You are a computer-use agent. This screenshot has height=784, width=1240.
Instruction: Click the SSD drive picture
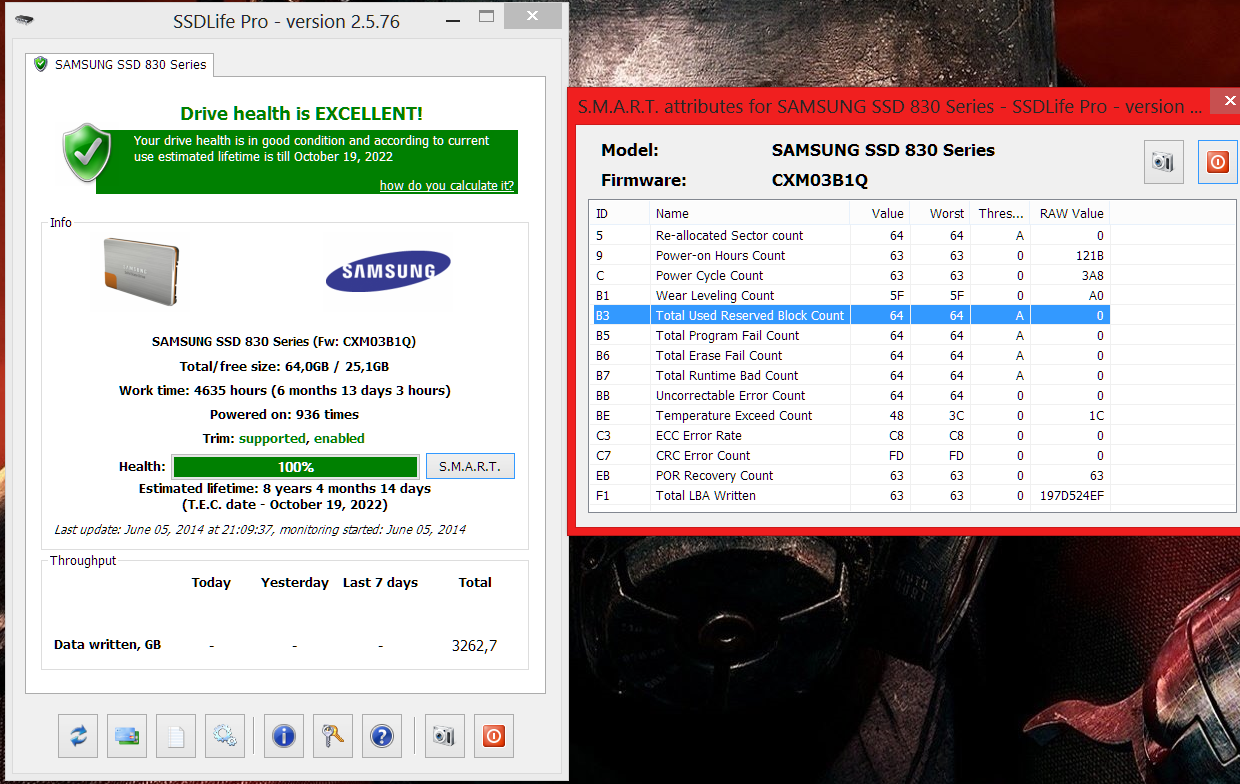[142, 271]
